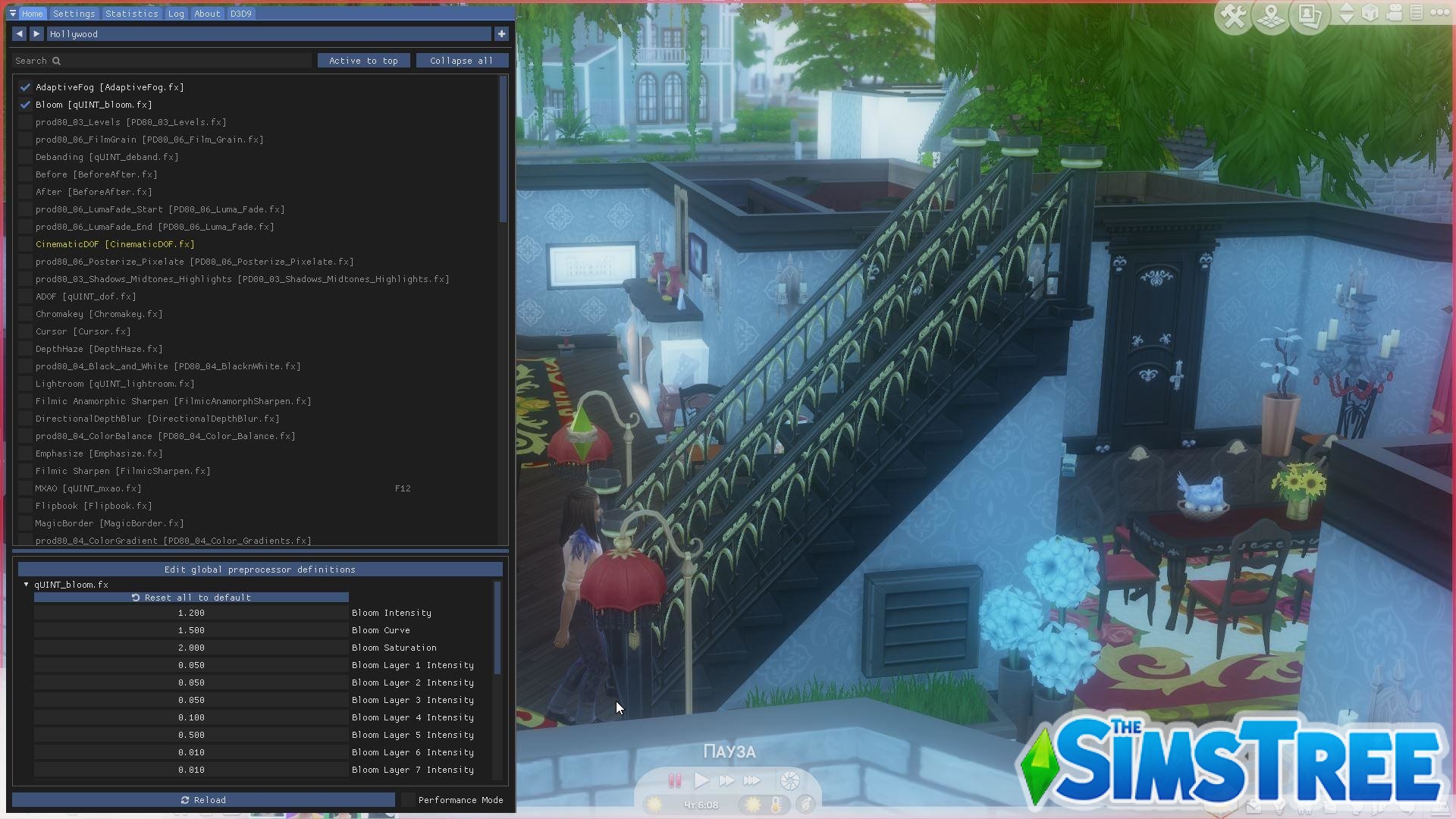Open the Gallery photos icon
This screenshot has height=819, width=1456.
(1310, 16)
